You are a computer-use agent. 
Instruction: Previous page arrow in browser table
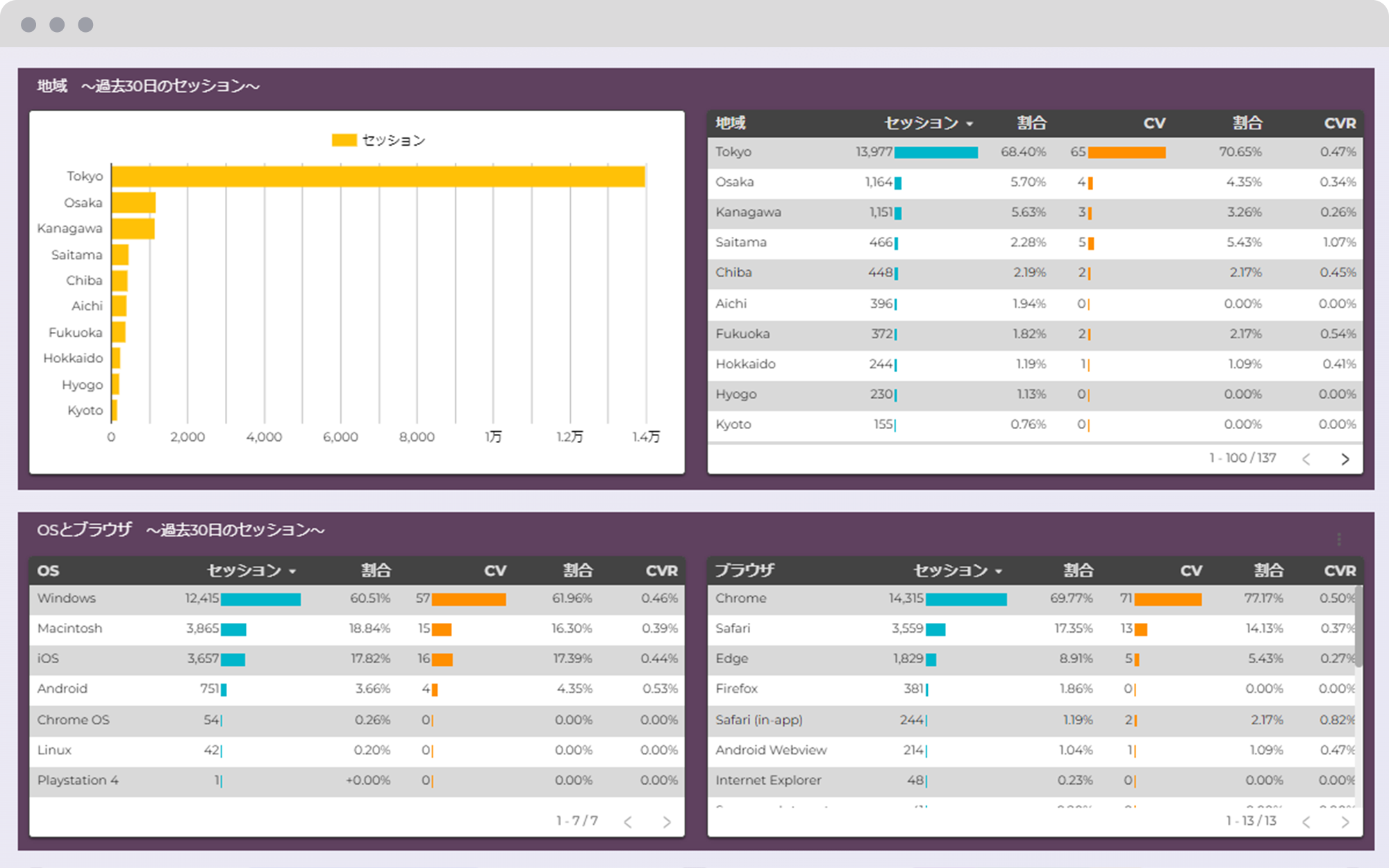[1306, 822]
